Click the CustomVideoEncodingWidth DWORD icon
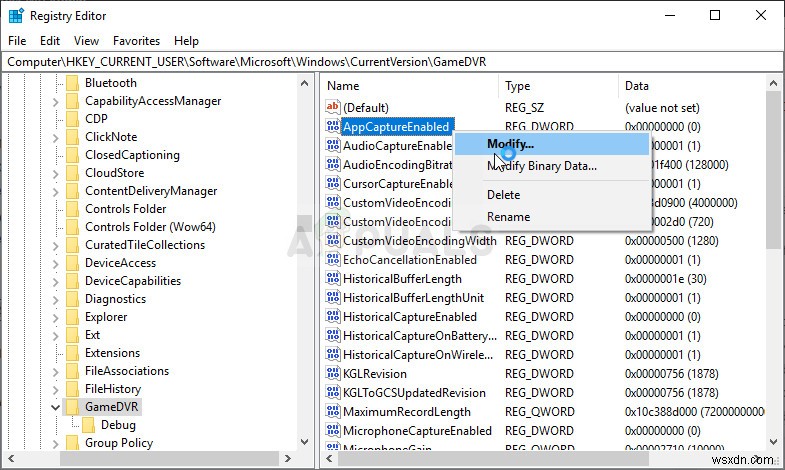This screenshot has height=470, width=785. tap(332, 240)
